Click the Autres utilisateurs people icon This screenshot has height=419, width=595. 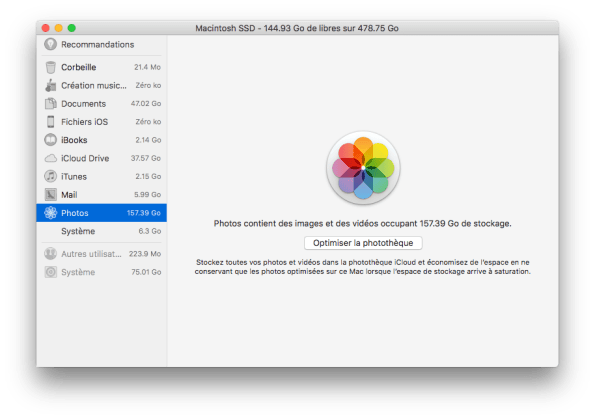[50, 254]
